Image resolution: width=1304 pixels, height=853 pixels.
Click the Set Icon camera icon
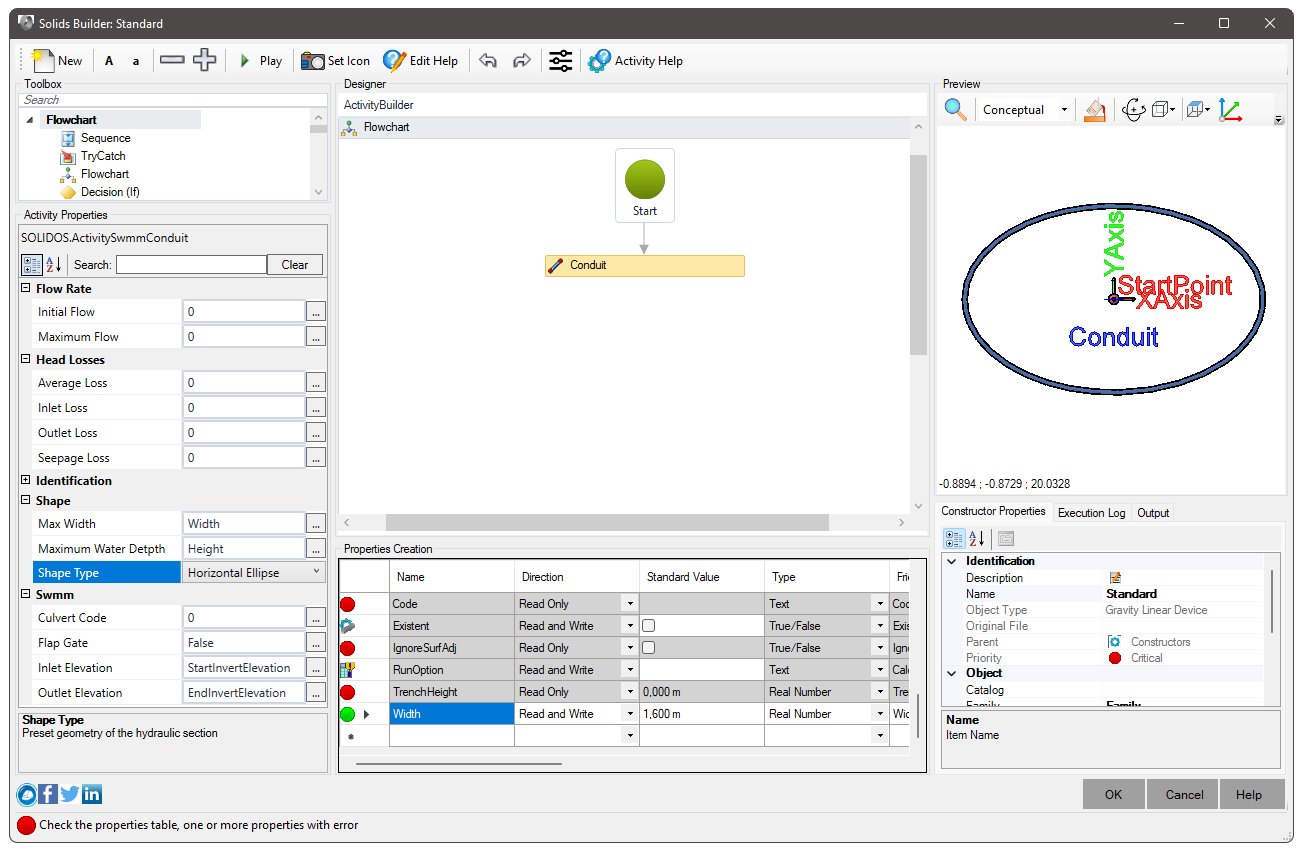point(313,61)
